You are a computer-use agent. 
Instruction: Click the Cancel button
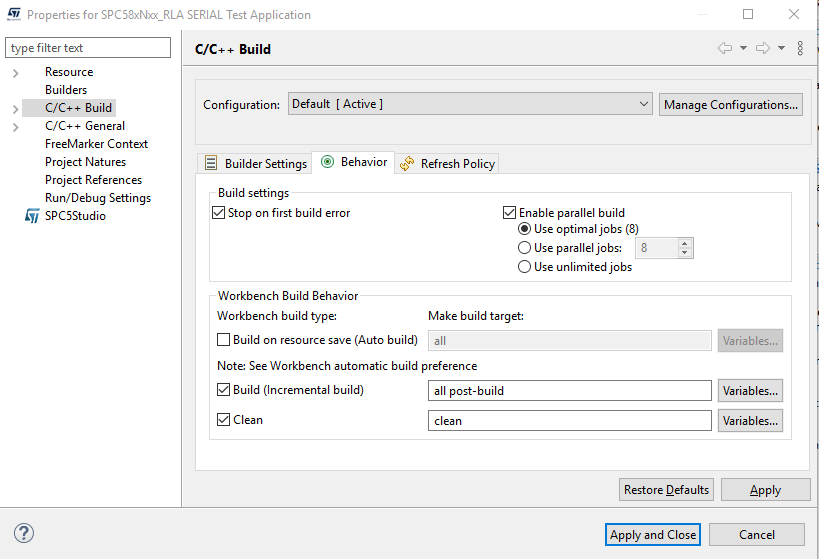tap(756, 534)
